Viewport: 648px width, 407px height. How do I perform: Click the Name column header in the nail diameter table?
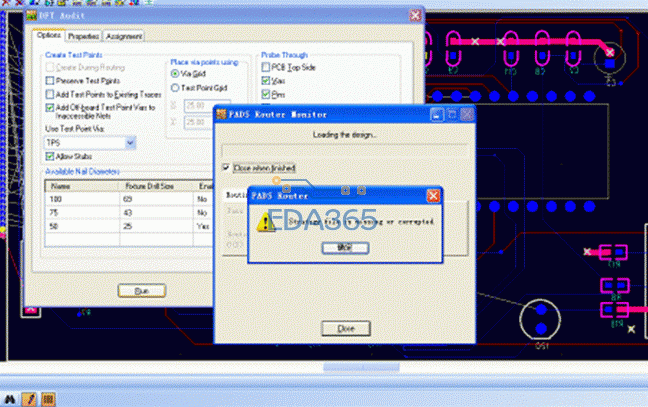[x=82, y=186]
